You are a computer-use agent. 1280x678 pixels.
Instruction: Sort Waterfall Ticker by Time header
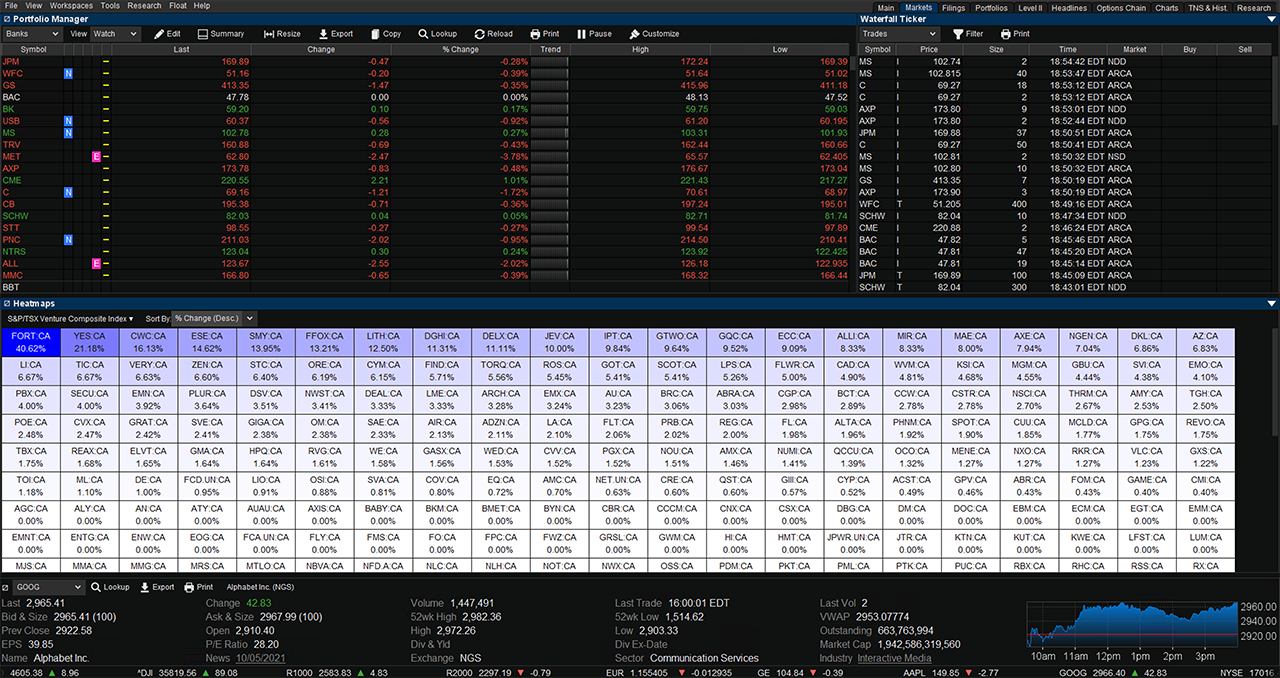click(1068, 49)
